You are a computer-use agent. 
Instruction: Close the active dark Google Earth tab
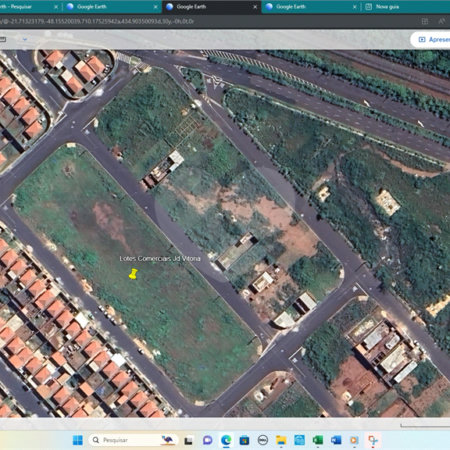(x=255, y=7)
